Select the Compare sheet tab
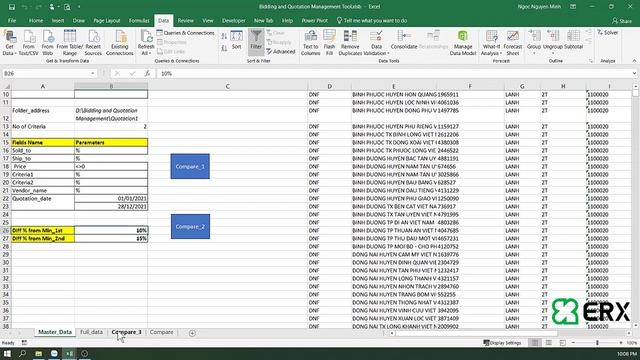Viewport: 640px width, 360px height. [162, 332]
